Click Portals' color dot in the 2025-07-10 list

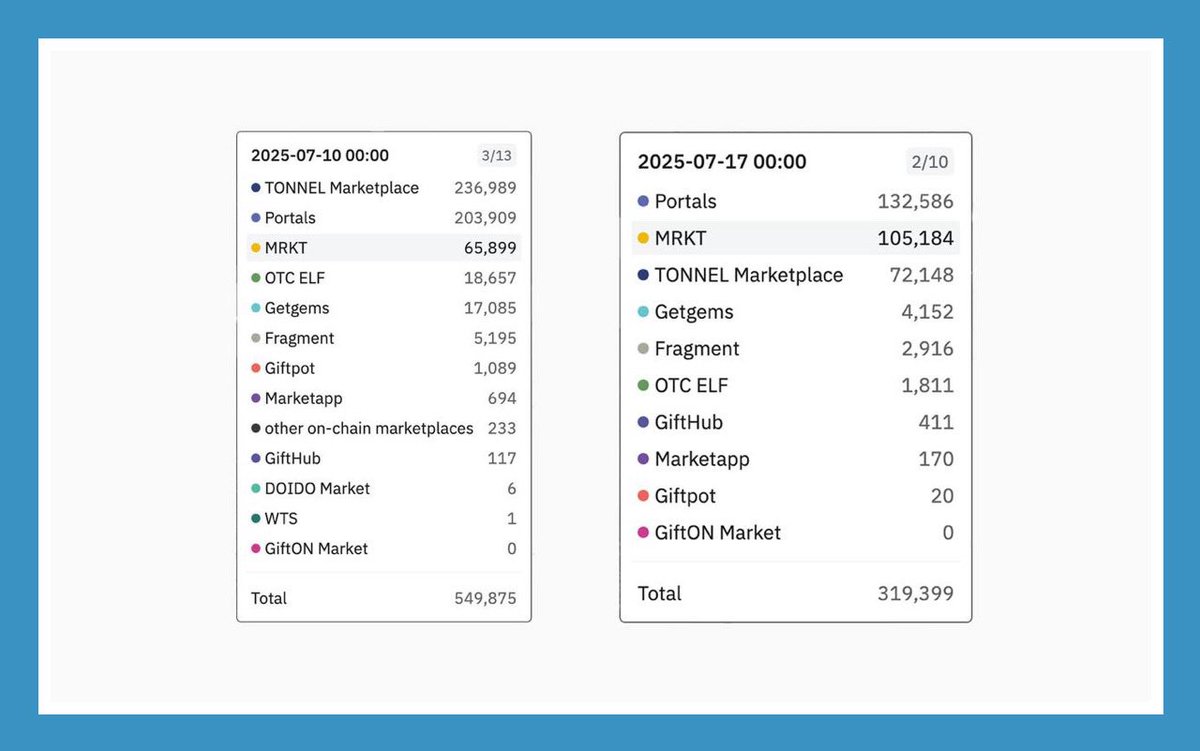pos(256,218)
